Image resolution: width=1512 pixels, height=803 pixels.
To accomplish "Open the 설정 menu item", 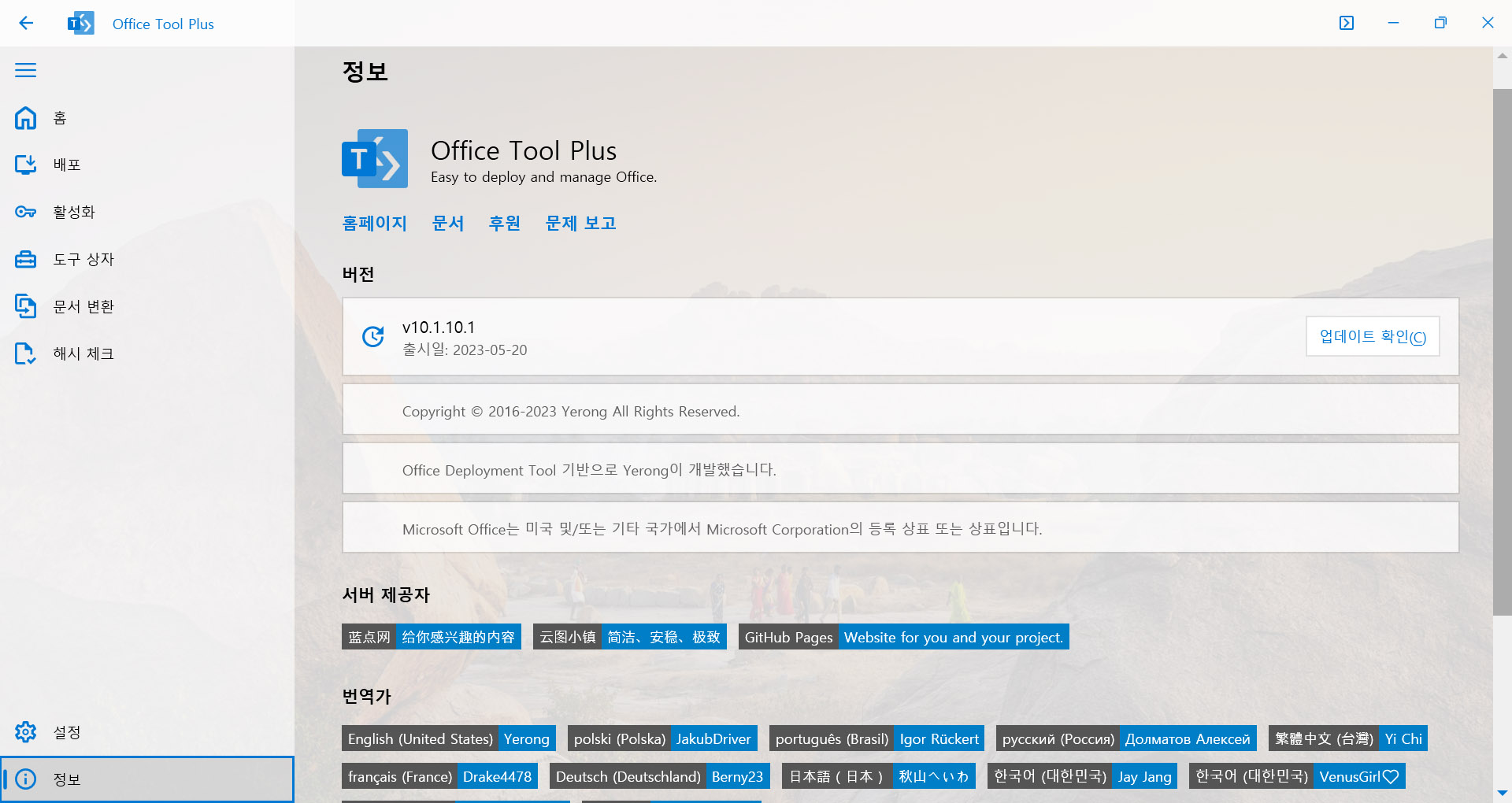I will tap(147, 731).
